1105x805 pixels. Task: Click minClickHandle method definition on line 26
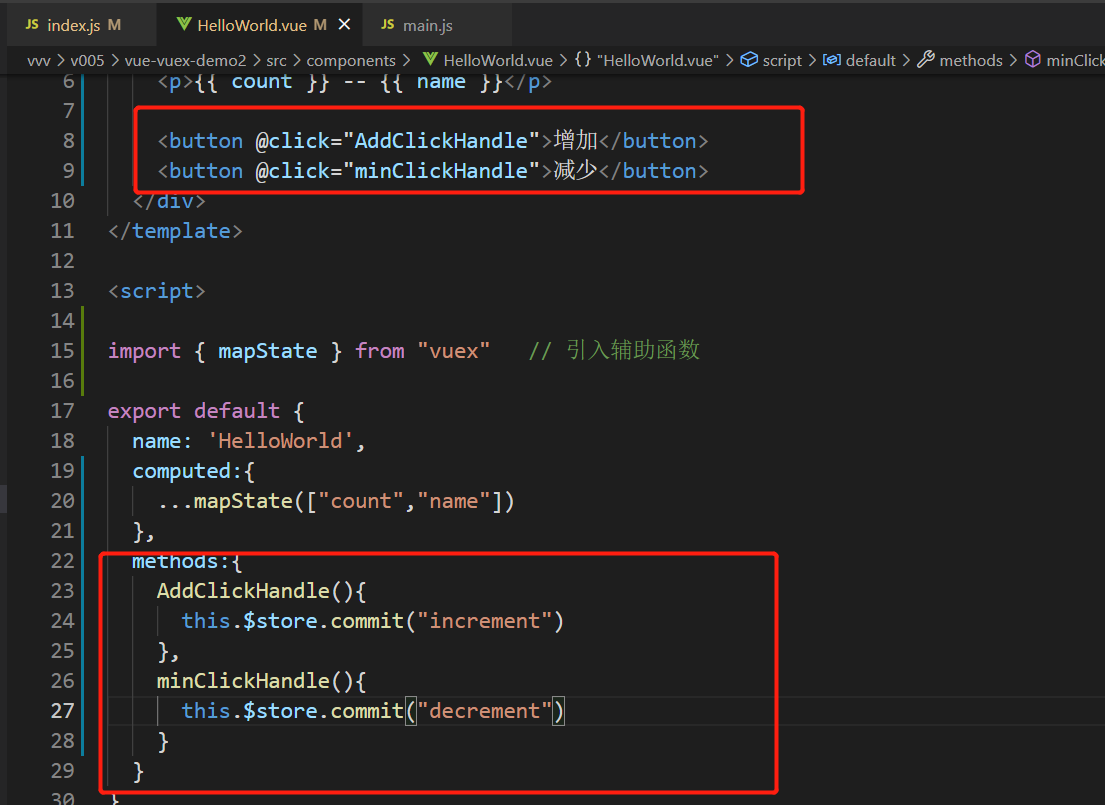coord(243,681)
